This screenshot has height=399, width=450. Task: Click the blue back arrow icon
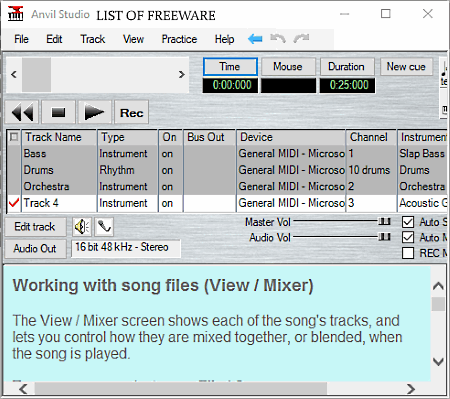[255, 39]
